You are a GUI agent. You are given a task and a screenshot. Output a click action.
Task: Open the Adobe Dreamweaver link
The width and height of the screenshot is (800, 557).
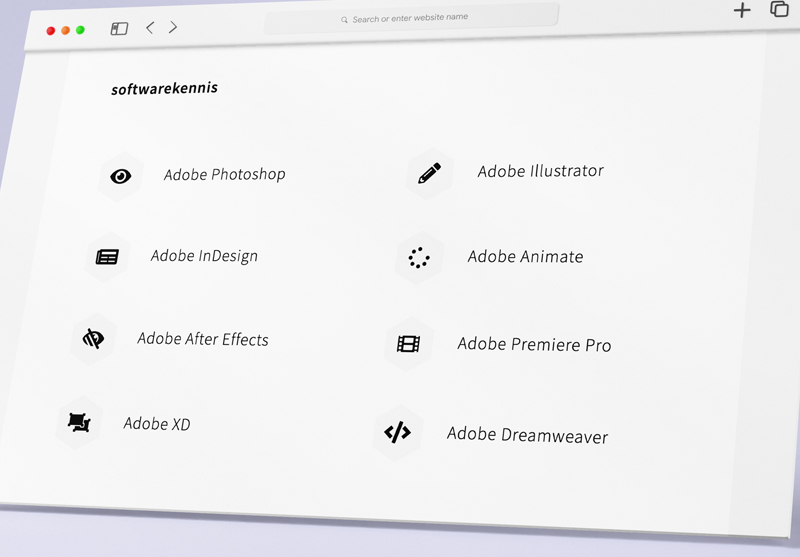(x=528, y=436)
